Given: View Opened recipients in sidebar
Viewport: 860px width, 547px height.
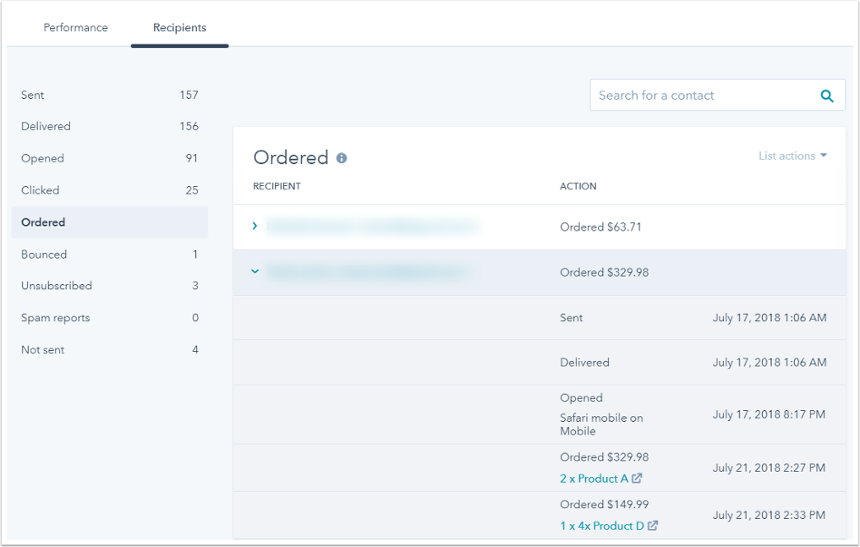Looking at the screenshot, I should click(43, 159).
